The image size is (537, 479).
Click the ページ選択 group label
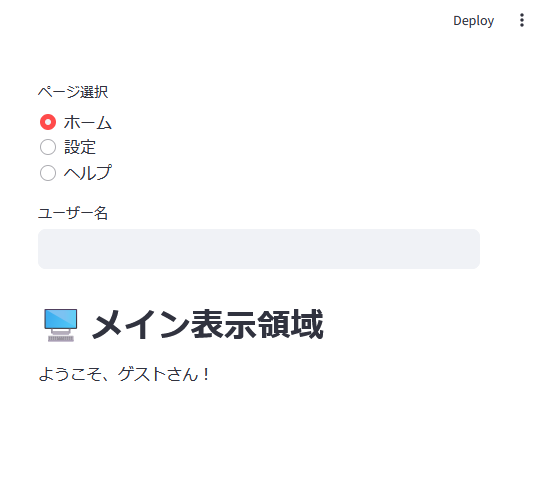point(73,92)
